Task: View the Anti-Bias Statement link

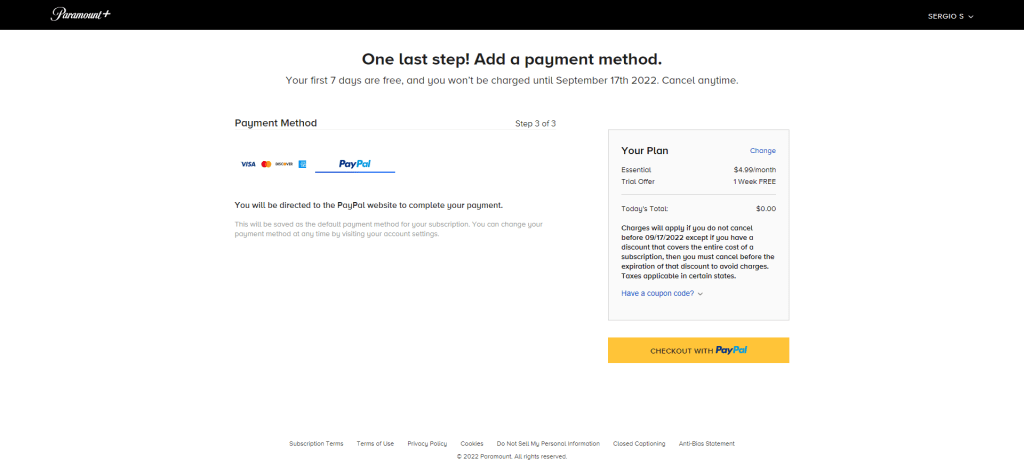Action: (x=706, y=443)
